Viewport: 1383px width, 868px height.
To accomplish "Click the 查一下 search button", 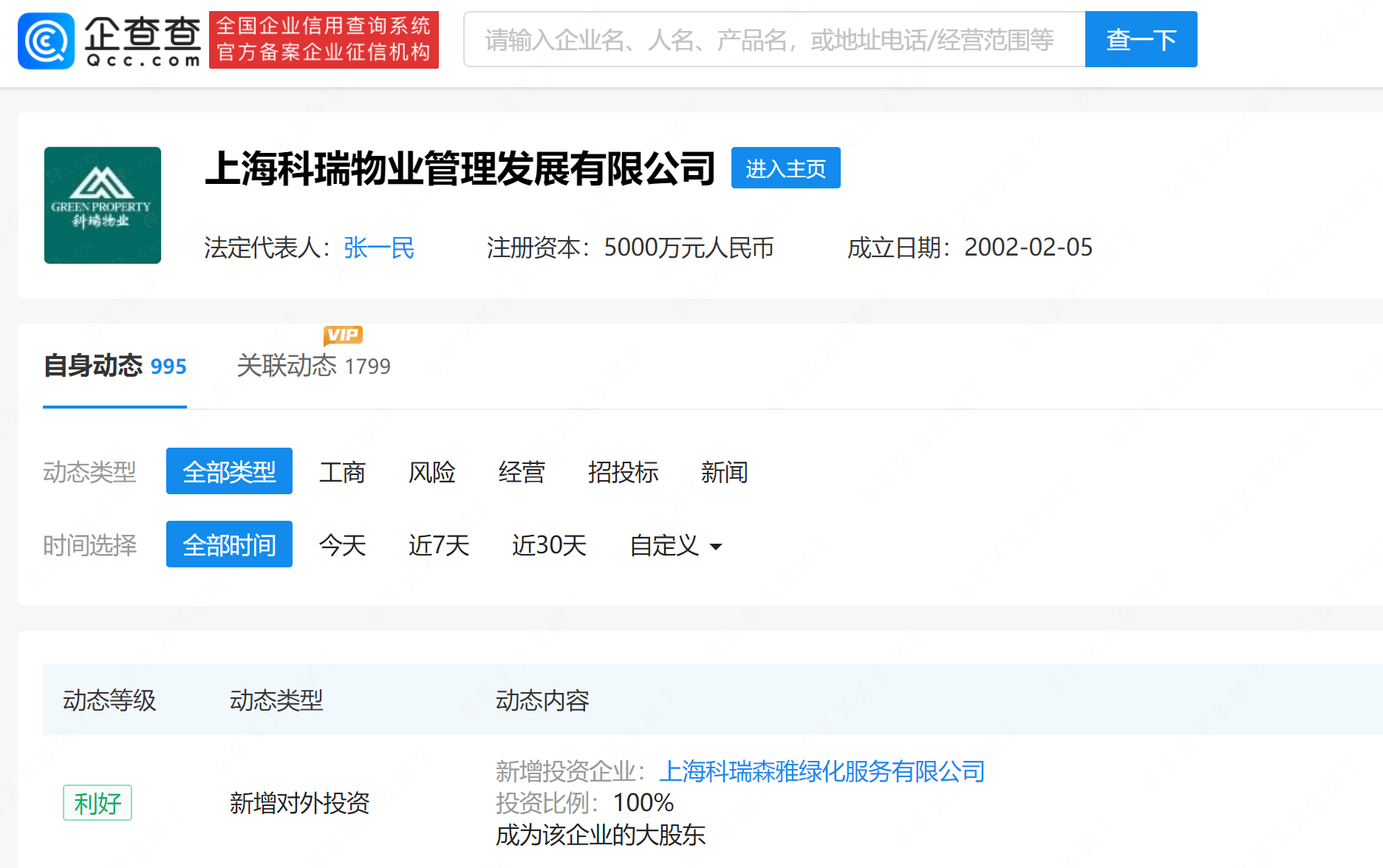I will [x=1141, y=39].
